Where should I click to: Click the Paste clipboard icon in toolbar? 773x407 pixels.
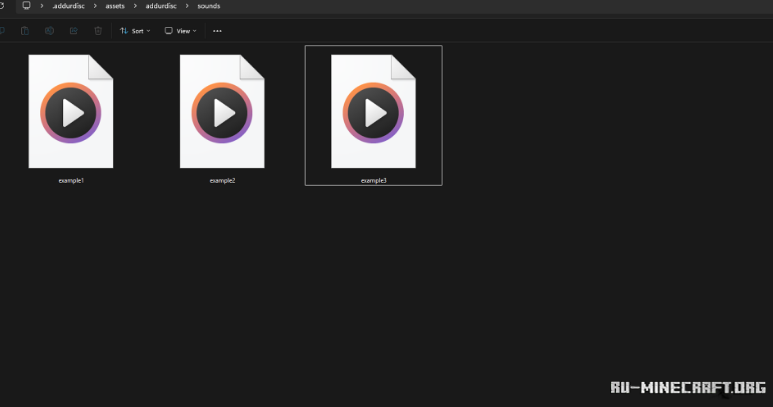coord(24,31)
